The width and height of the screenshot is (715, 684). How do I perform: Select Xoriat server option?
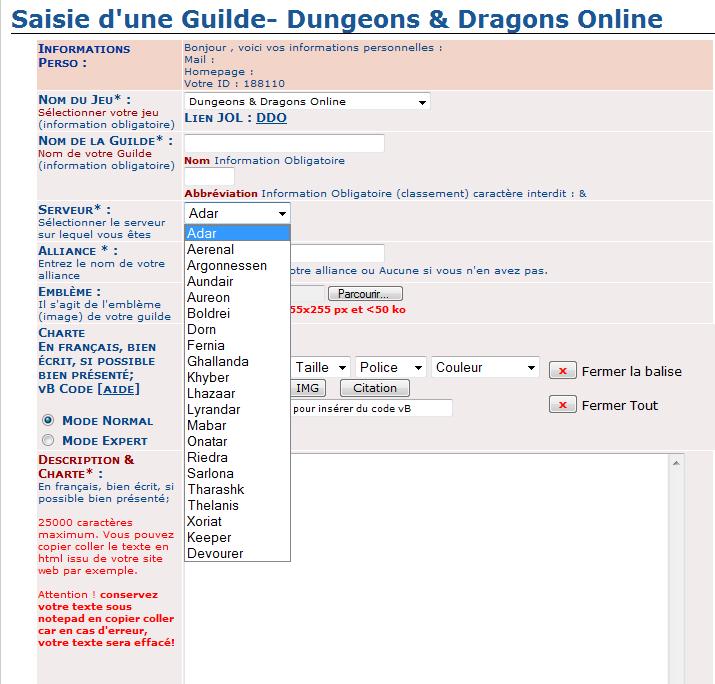[237, 521]
